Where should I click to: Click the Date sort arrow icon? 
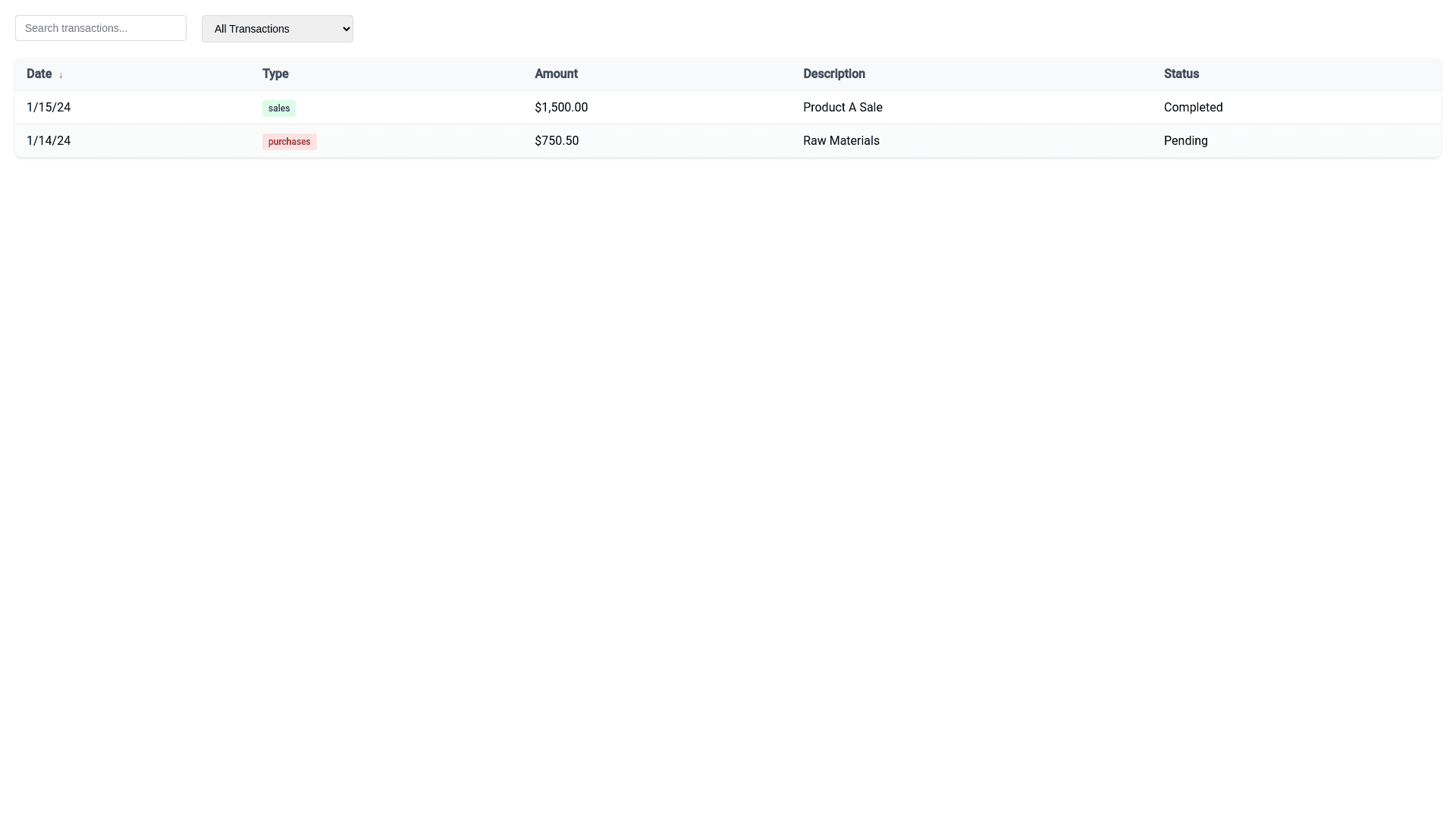(x=61, y=75)
